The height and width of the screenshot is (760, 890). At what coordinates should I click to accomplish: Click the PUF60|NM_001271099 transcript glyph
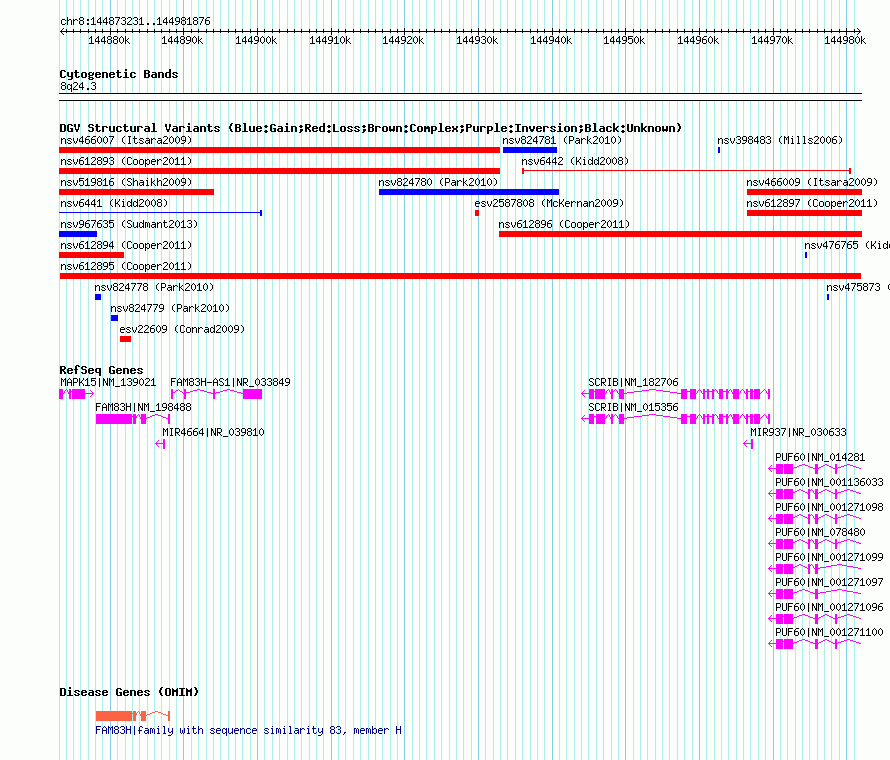click(815, 569)
